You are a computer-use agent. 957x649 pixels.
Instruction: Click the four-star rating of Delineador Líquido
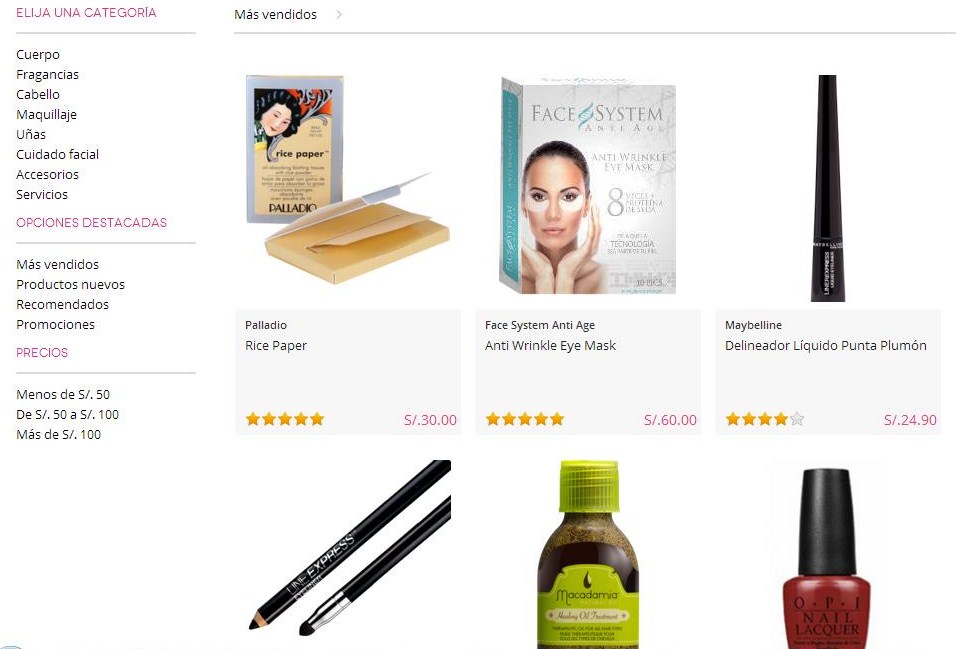765,419
